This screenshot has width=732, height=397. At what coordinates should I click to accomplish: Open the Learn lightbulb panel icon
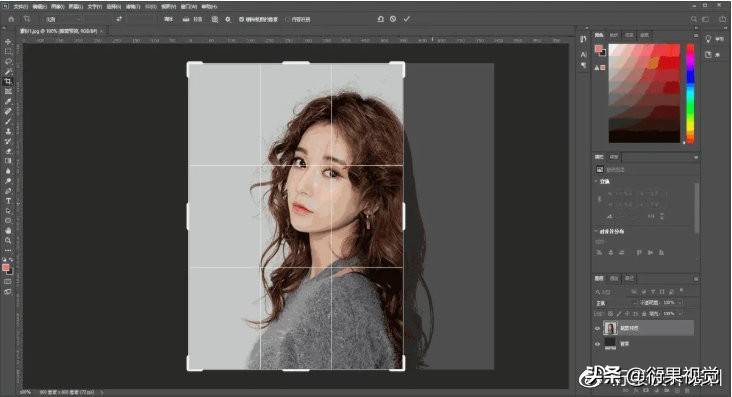(x=708, y=39)
